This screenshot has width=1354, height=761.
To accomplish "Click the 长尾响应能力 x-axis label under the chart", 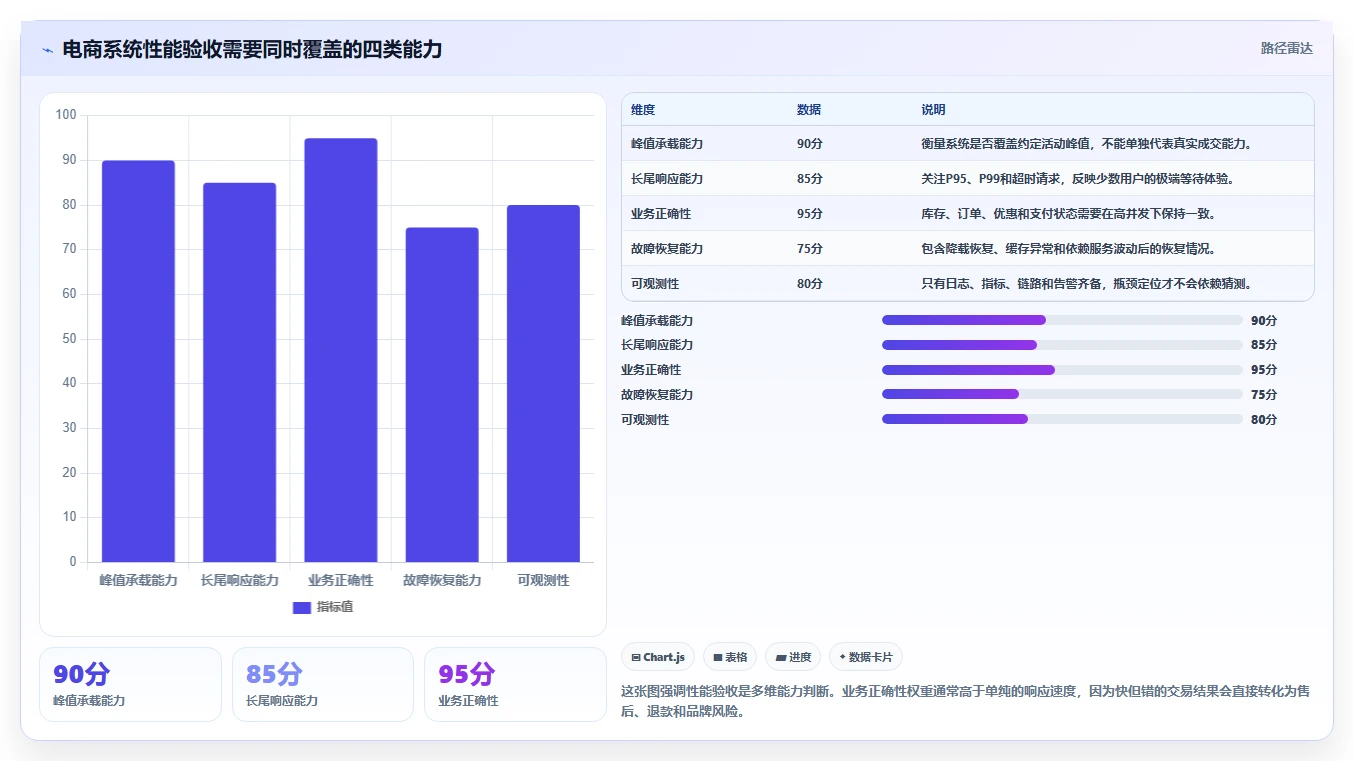I will (x=239, y=580).
